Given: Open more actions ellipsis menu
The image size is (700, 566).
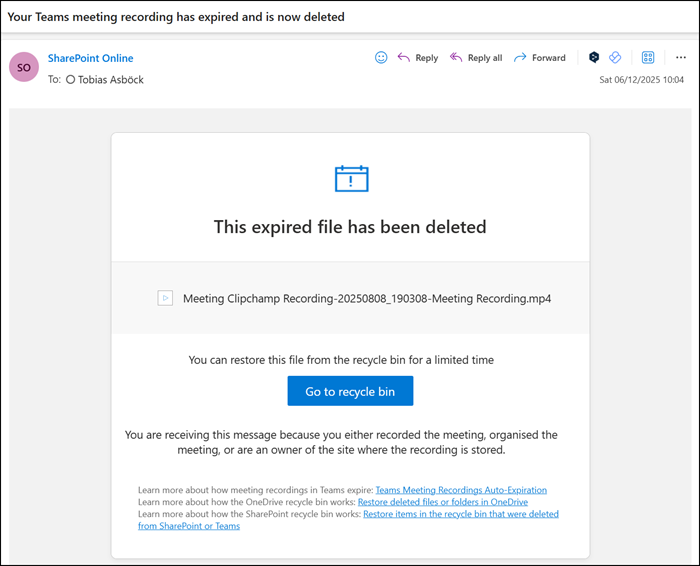Looking at the screenshot, I should 681,58.
